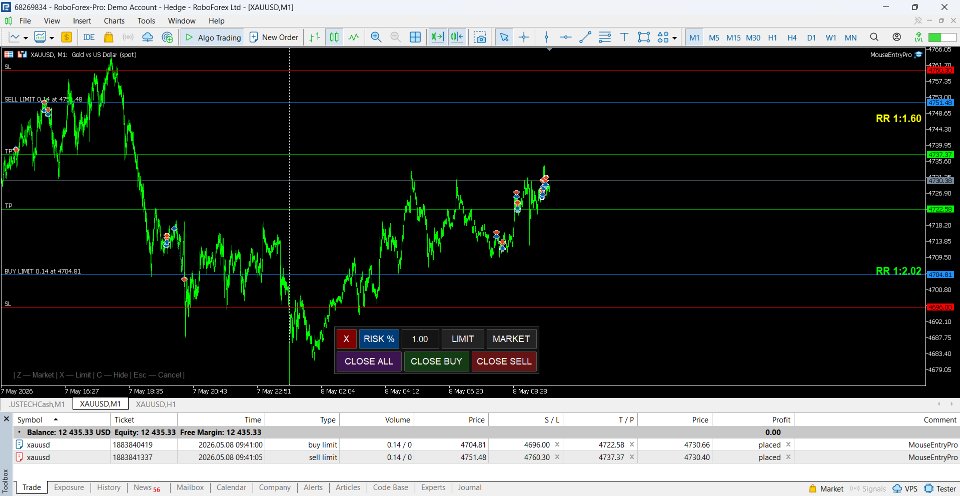Viewport: 960px width, 496px height.
Task: Toggle chart auto scroll
Action: point(437,37)
